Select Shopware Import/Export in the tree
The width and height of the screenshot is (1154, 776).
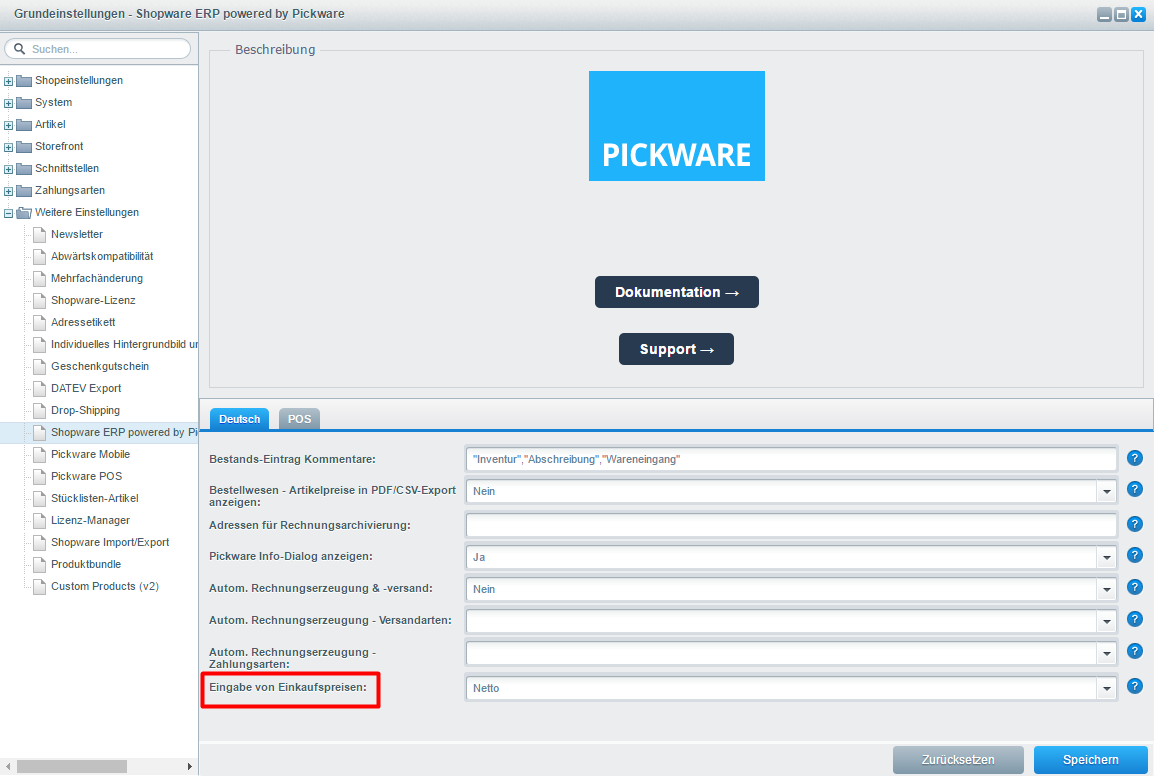[110, 542]
